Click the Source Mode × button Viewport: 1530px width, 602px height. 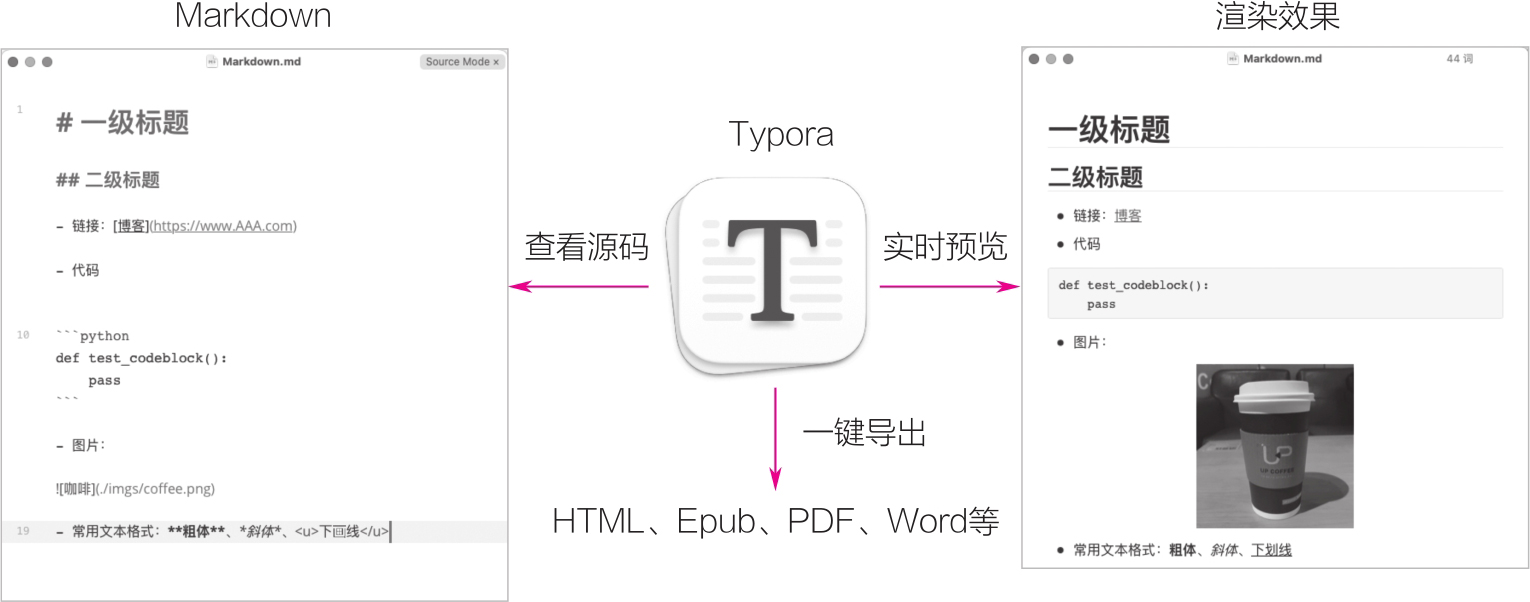[462, 62]
